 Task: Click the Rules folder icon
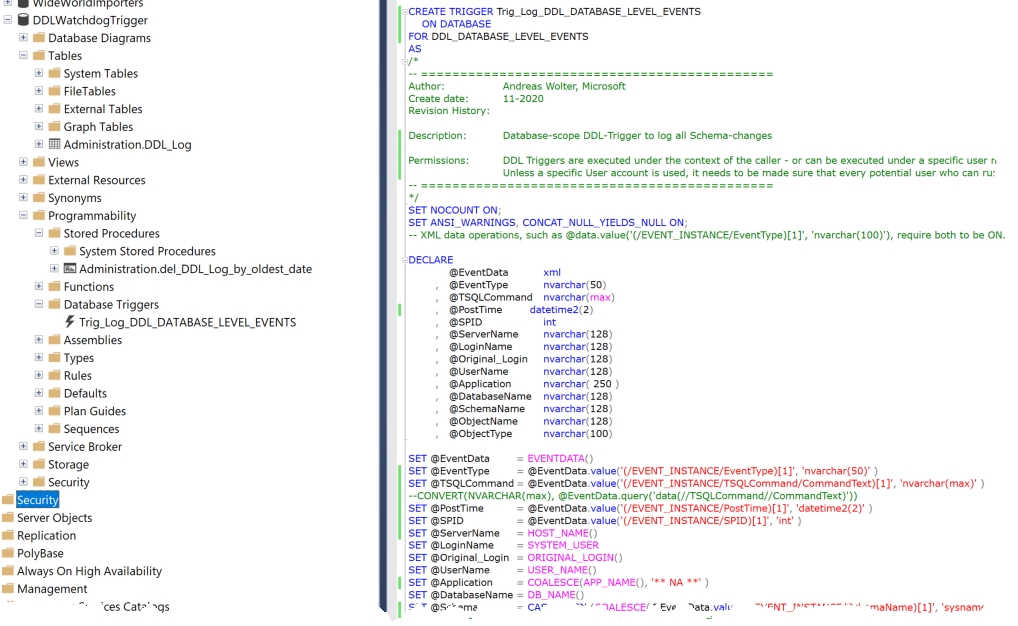click(55, 375)
